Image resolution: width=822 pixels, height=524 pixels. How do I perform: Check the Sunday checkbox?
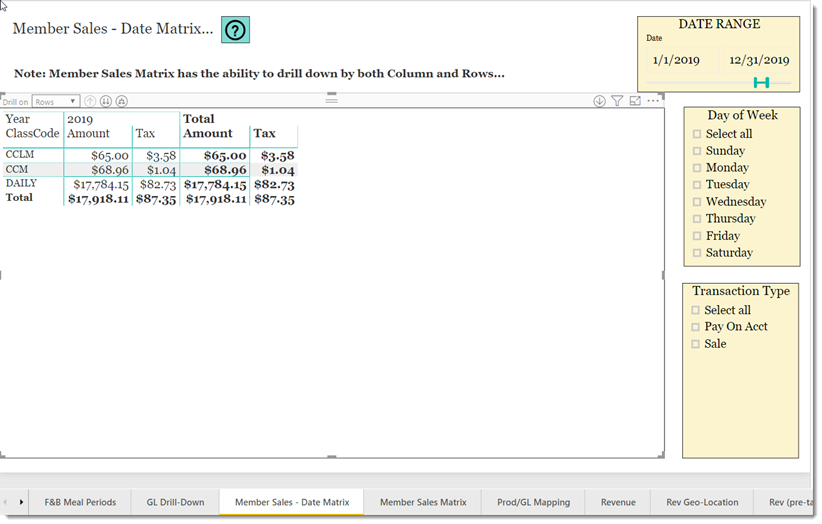point(697,151)
